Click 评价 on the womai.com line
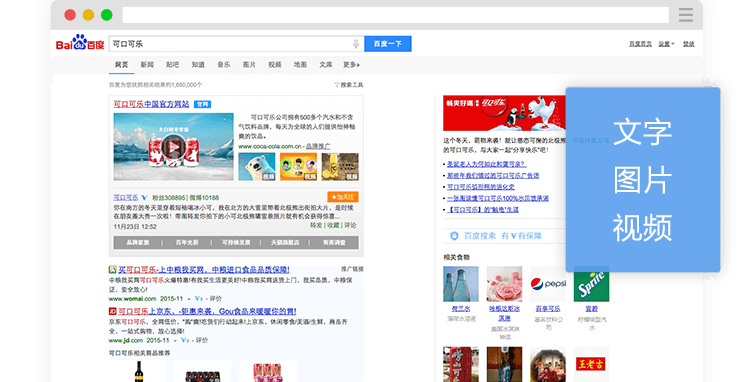 pyautogui.click(x=216, y=299)
